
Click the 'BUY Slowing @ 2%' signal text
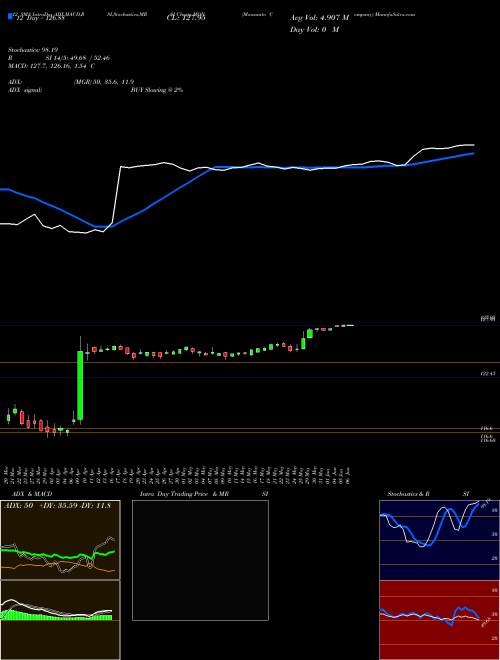[157, 90]
